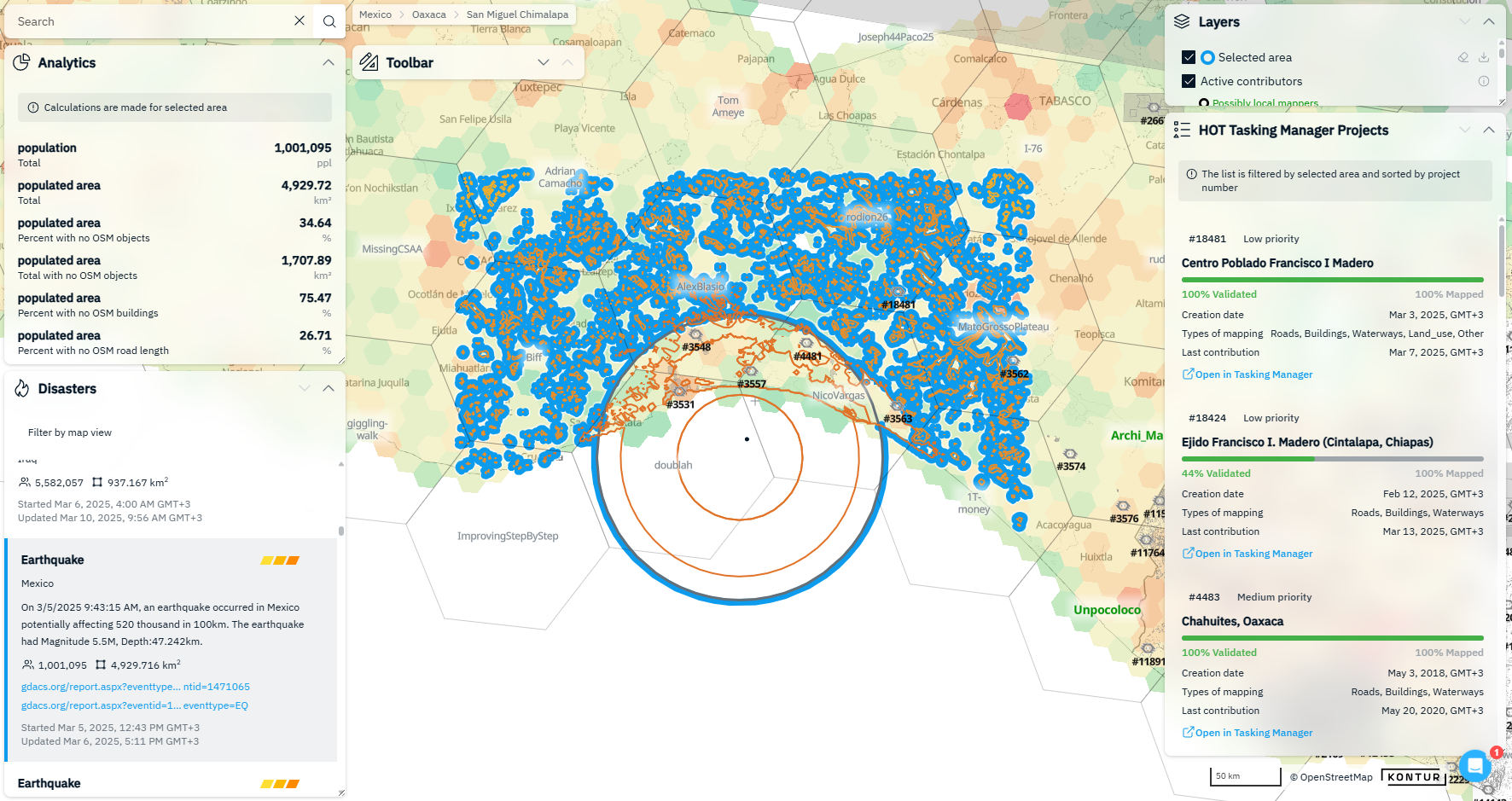Click Chahuites, Oaxaca project title
1512x801 pixels.
click(x=1232, y=621)
